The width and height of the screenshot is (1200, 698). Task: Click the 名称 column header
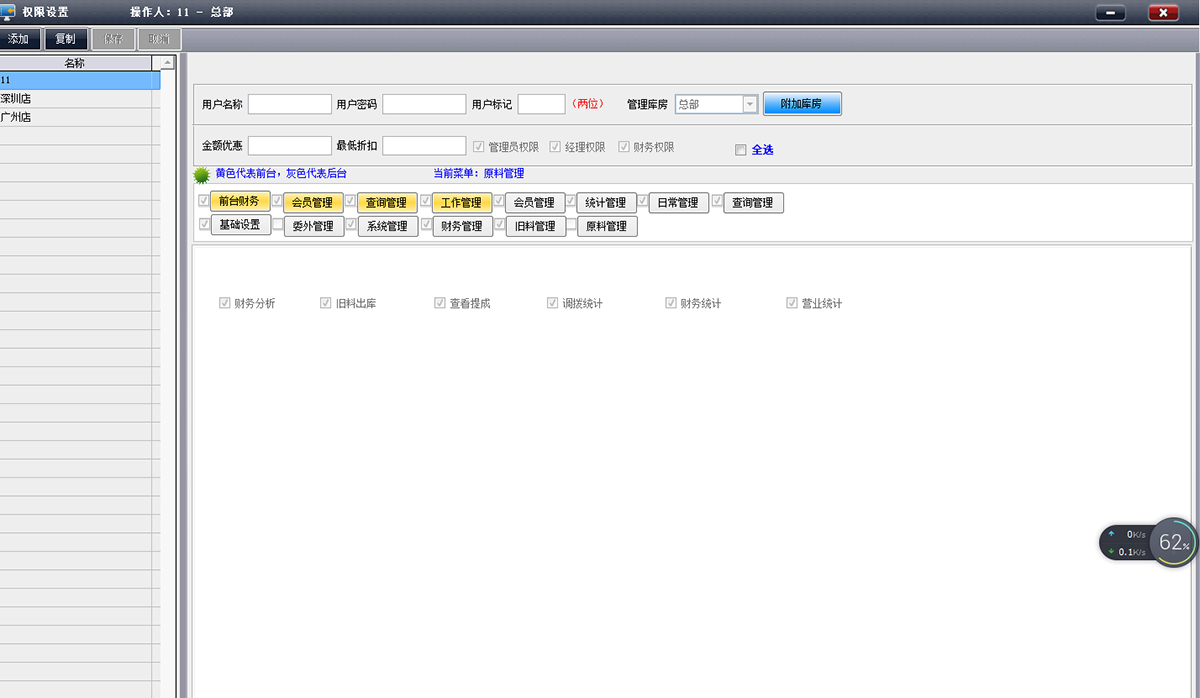pyautogui.click(x=75, y=63)
